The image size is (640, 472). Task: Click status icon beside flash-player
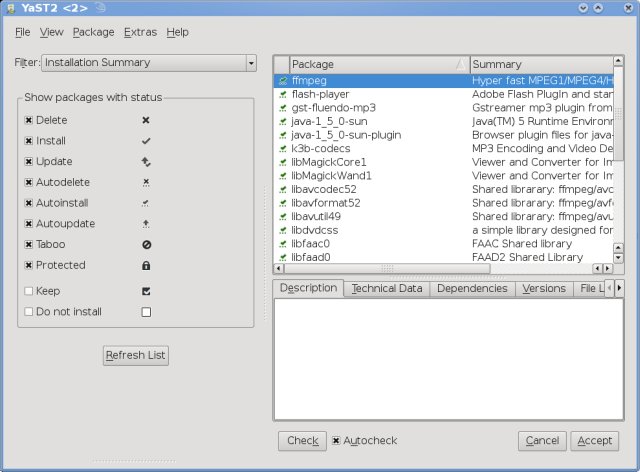282,95
